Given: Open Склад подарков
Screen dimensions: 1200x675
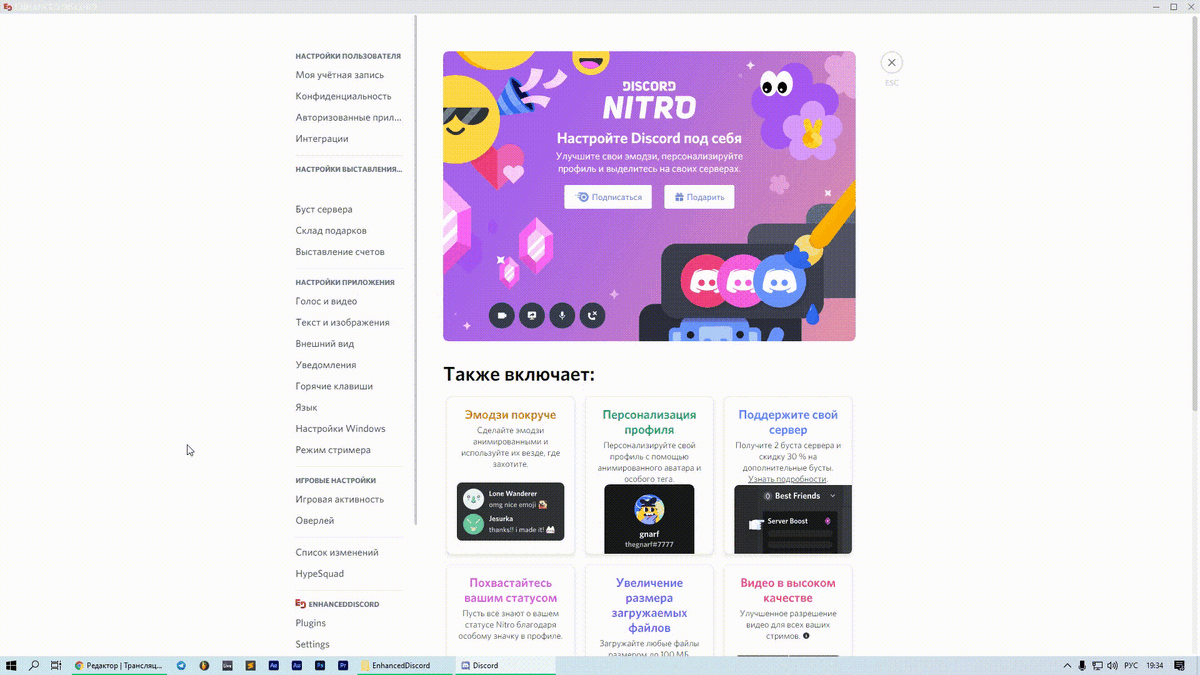Looking at the screenshot, I should click(x=331, y=231).
